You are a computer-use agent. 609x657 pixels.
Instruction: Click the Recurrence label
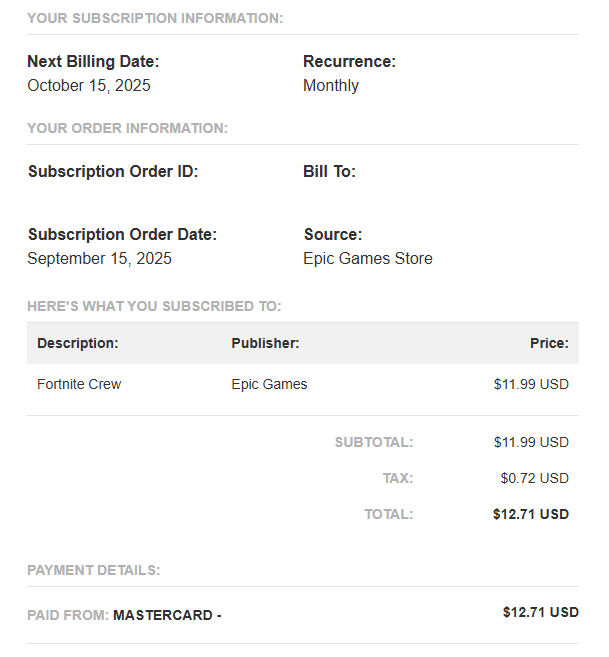click(349, 62)
